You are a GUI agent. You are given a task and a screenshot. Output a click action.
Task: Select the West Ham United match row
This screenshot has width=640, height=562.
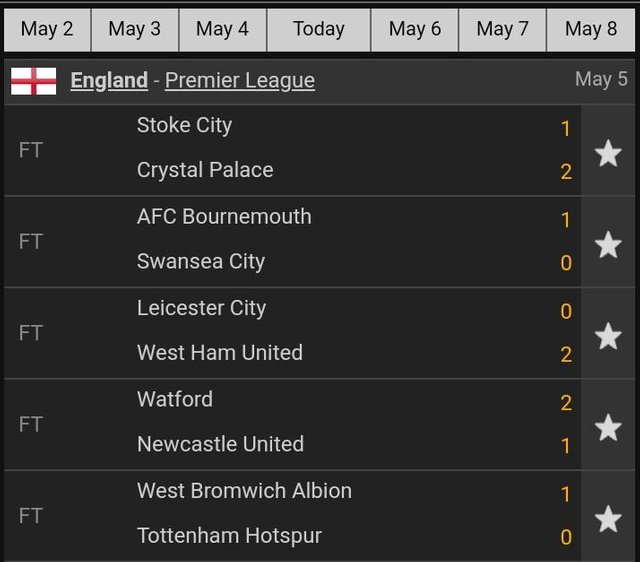[292, 333]
